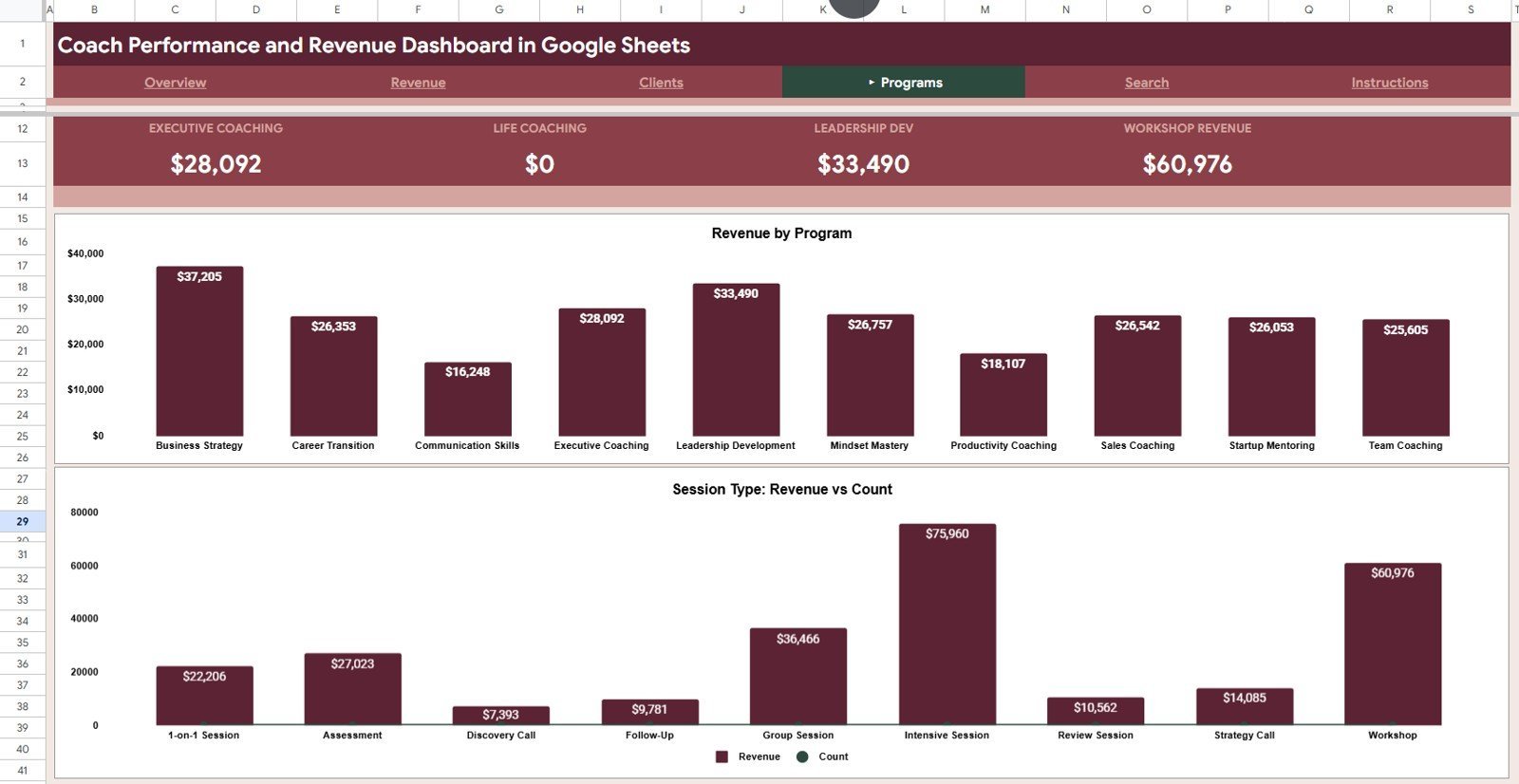The image size is (1519, 784).
Task: Select the Business Strategy bar
Action: [x=199, y=351]
